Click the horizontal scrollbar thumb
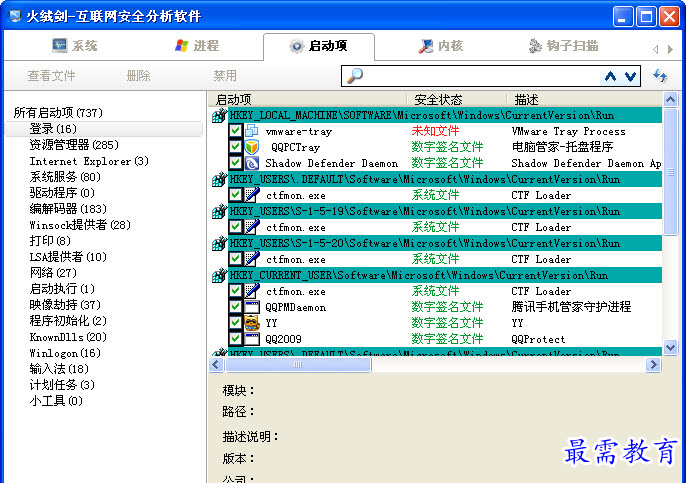The height and width of the screenshot is (483, 686). [x=298, y=364]
